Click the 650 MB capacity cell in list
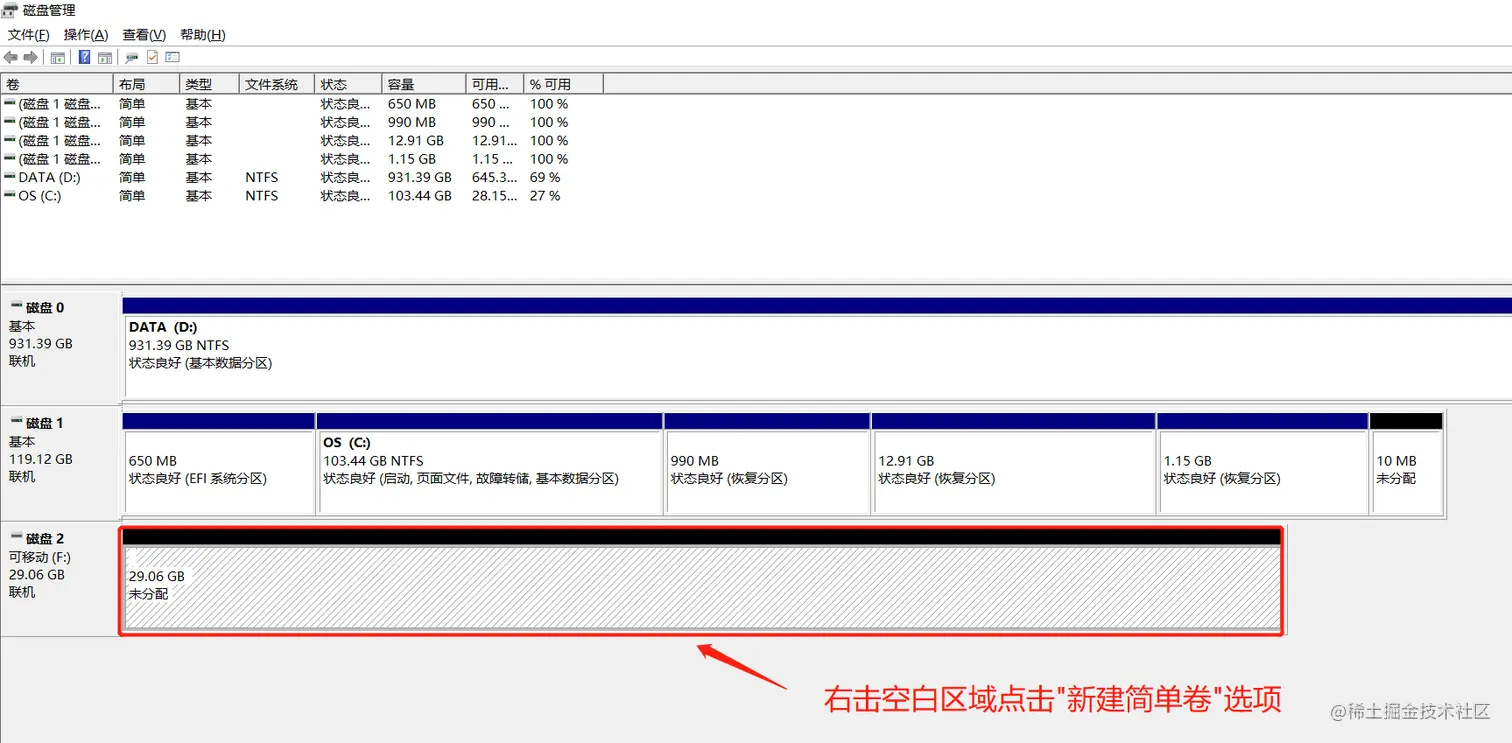The height and width of the screenshot is (743, 1512). pos(412,104)
